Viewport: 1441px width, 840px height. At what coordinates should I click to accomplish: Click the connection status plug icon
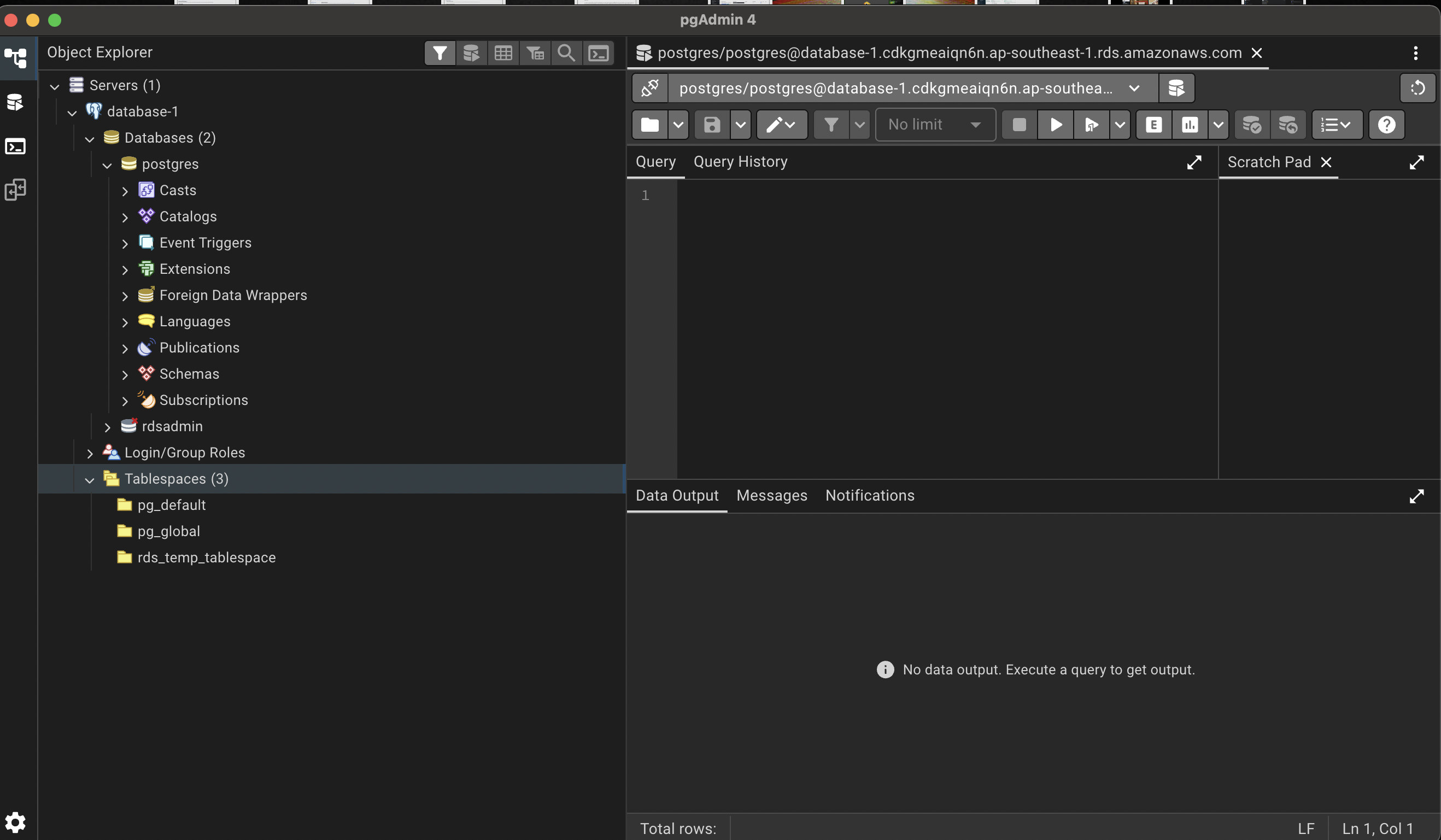coord(650,88)
